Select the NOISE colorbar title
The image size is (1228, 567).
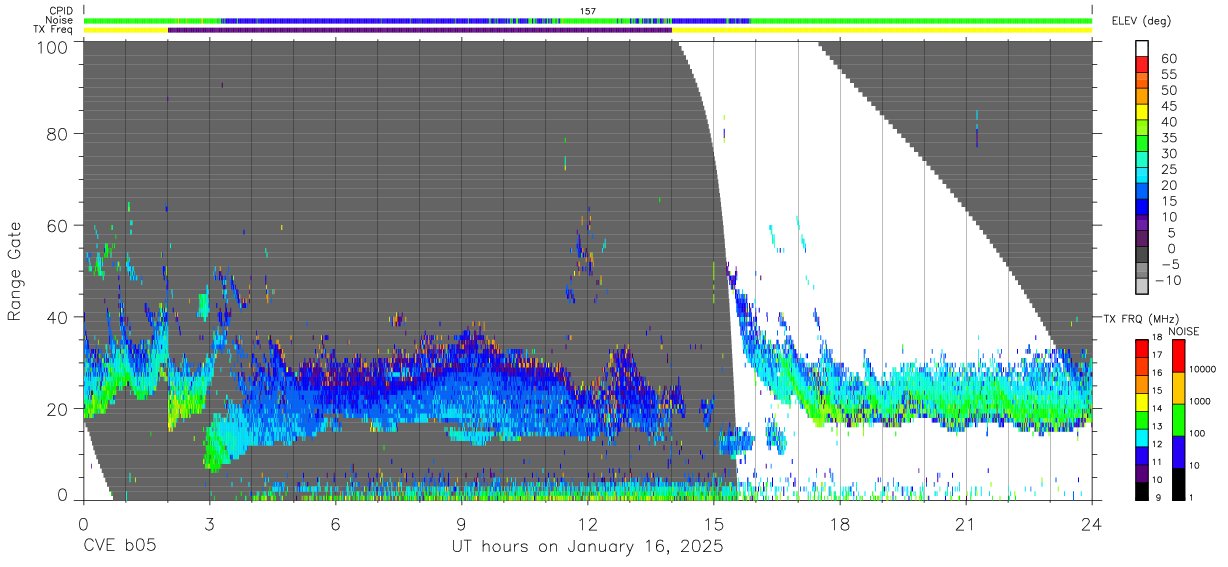pos(1186,331)
